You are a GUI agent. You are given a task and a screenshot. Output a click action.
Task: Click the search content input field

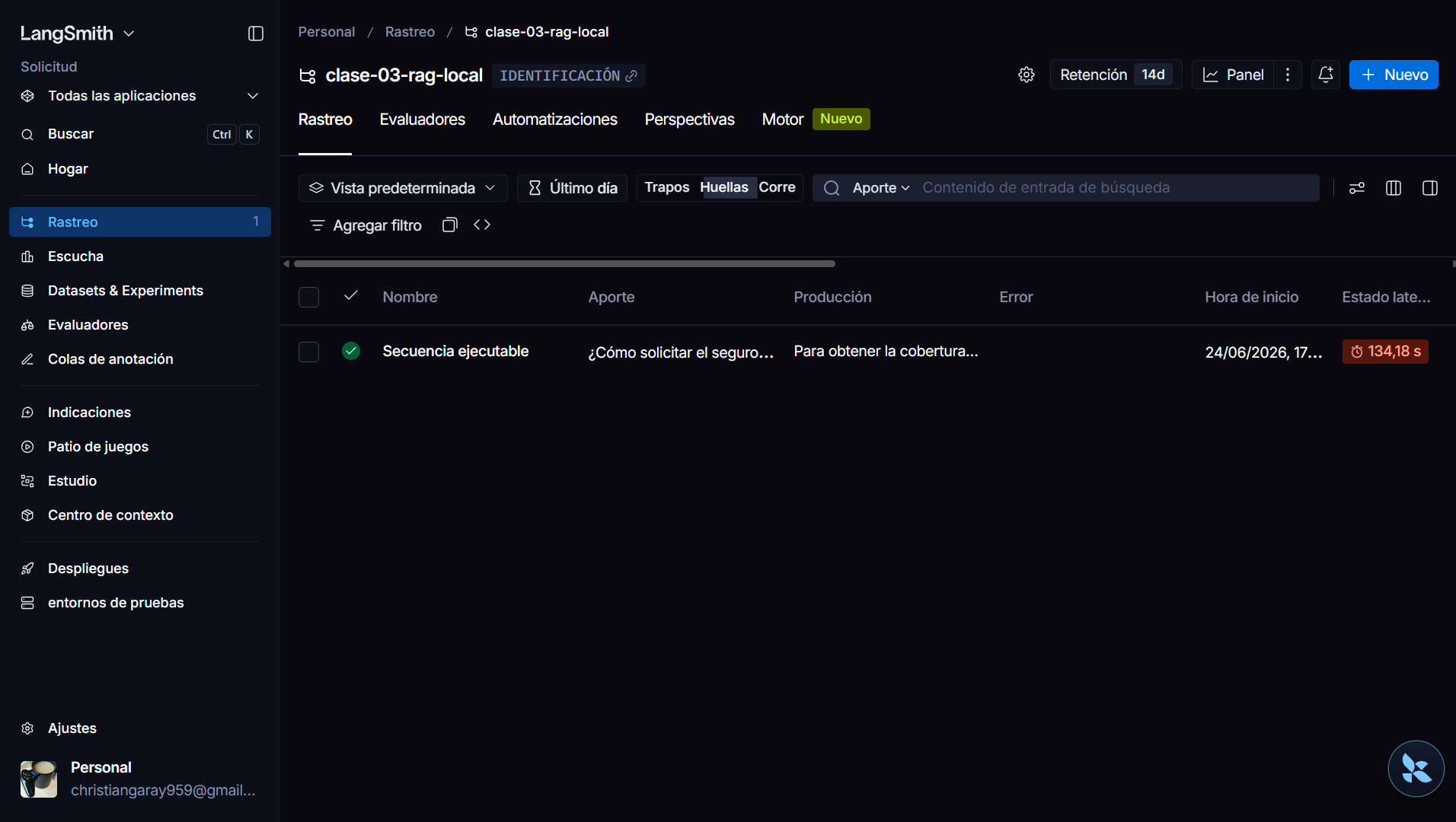click(x=1116, y=188)
